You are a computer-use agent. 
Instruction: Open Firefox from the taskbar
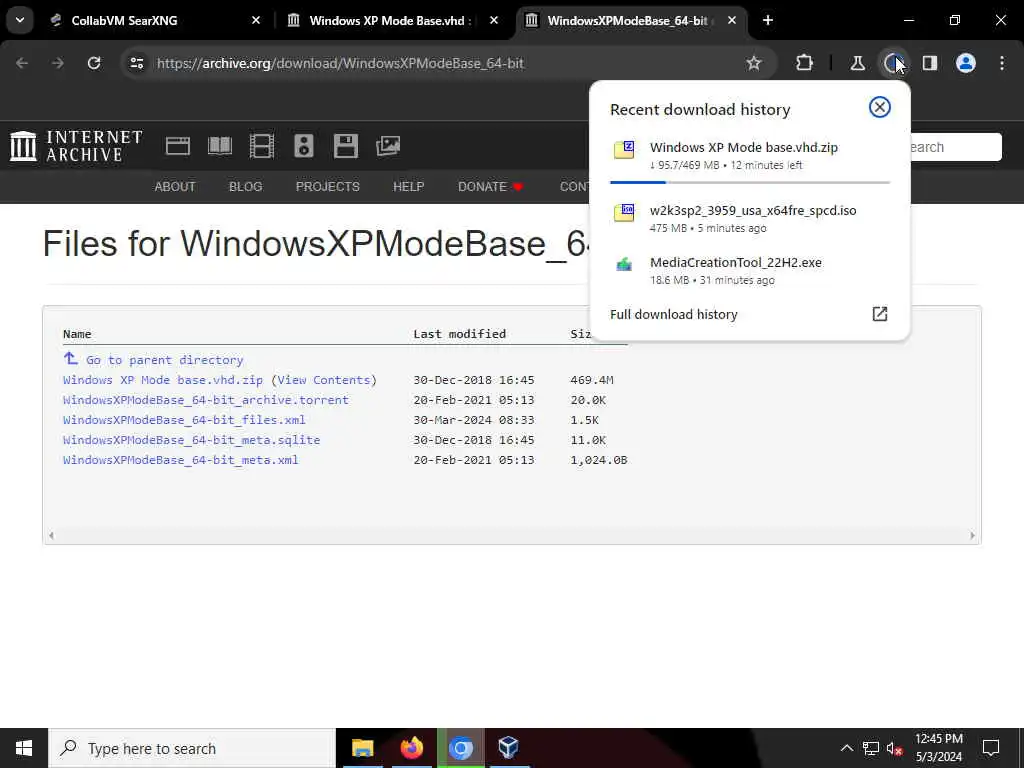(x=411, y=748)
